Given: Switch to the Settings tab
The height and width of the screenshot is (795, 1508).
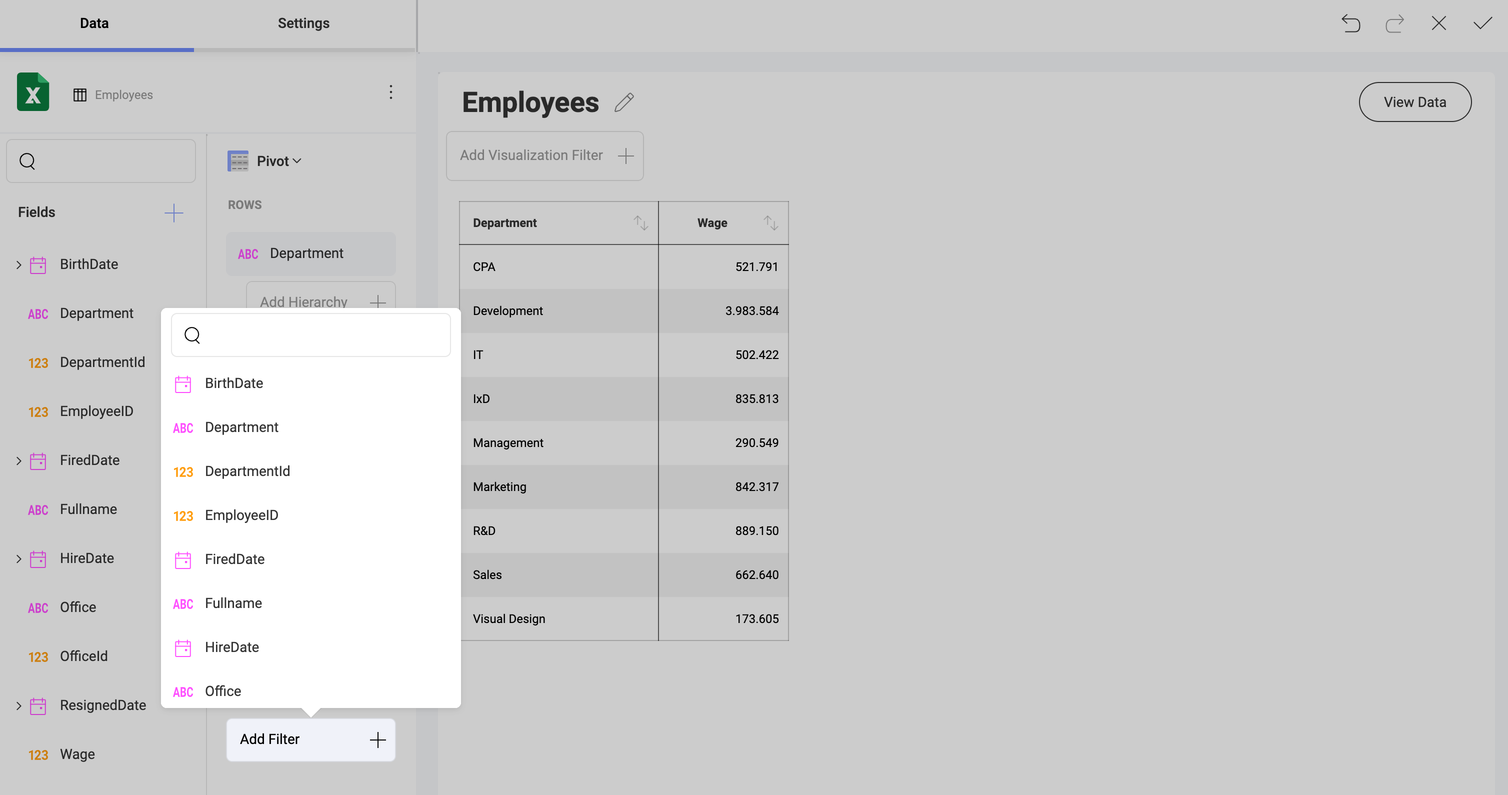Looking at the screenshot, I should coord(304,23).
